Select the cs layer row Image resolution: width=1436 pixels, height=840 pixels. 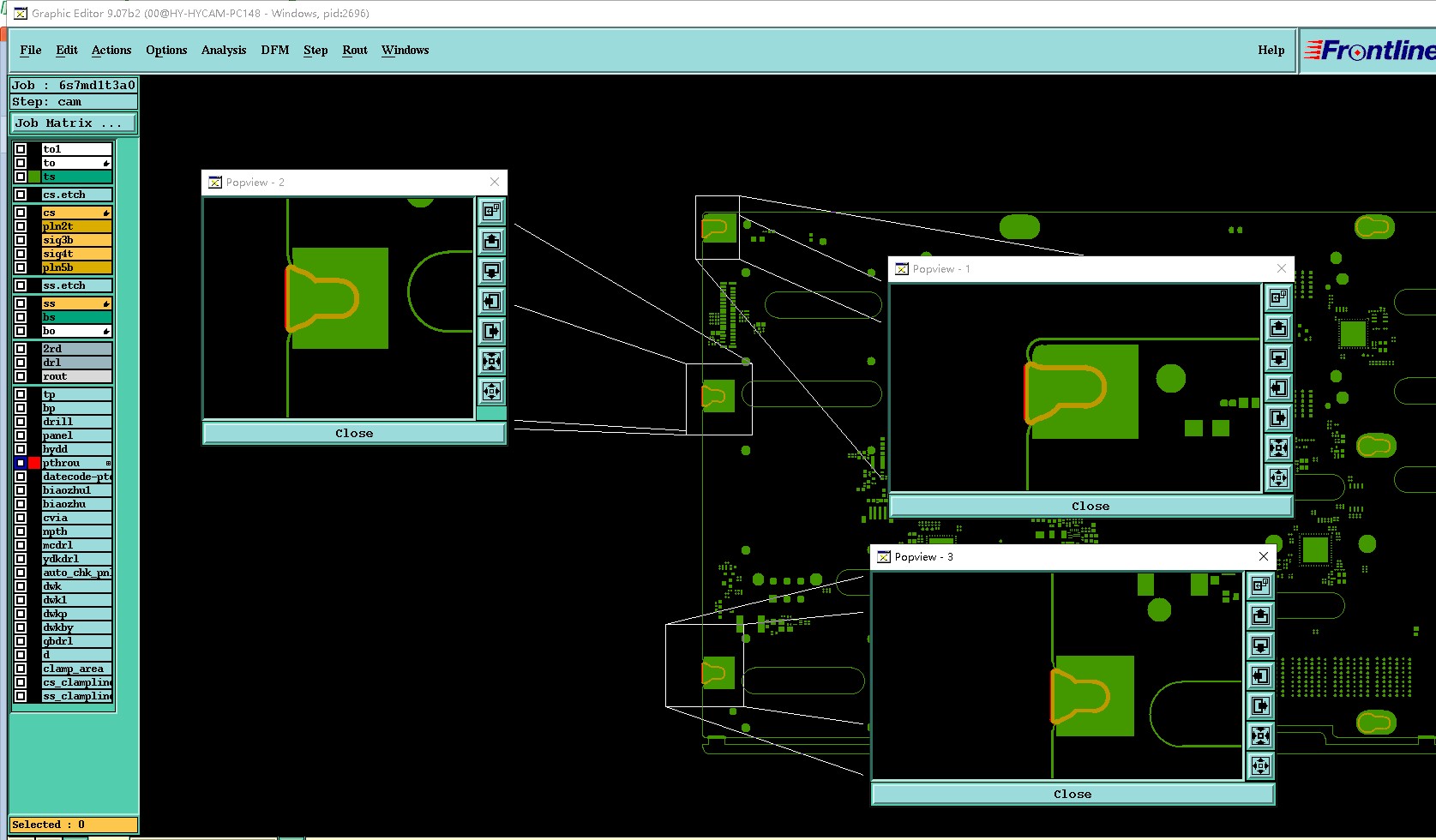[x=77, y=213]
